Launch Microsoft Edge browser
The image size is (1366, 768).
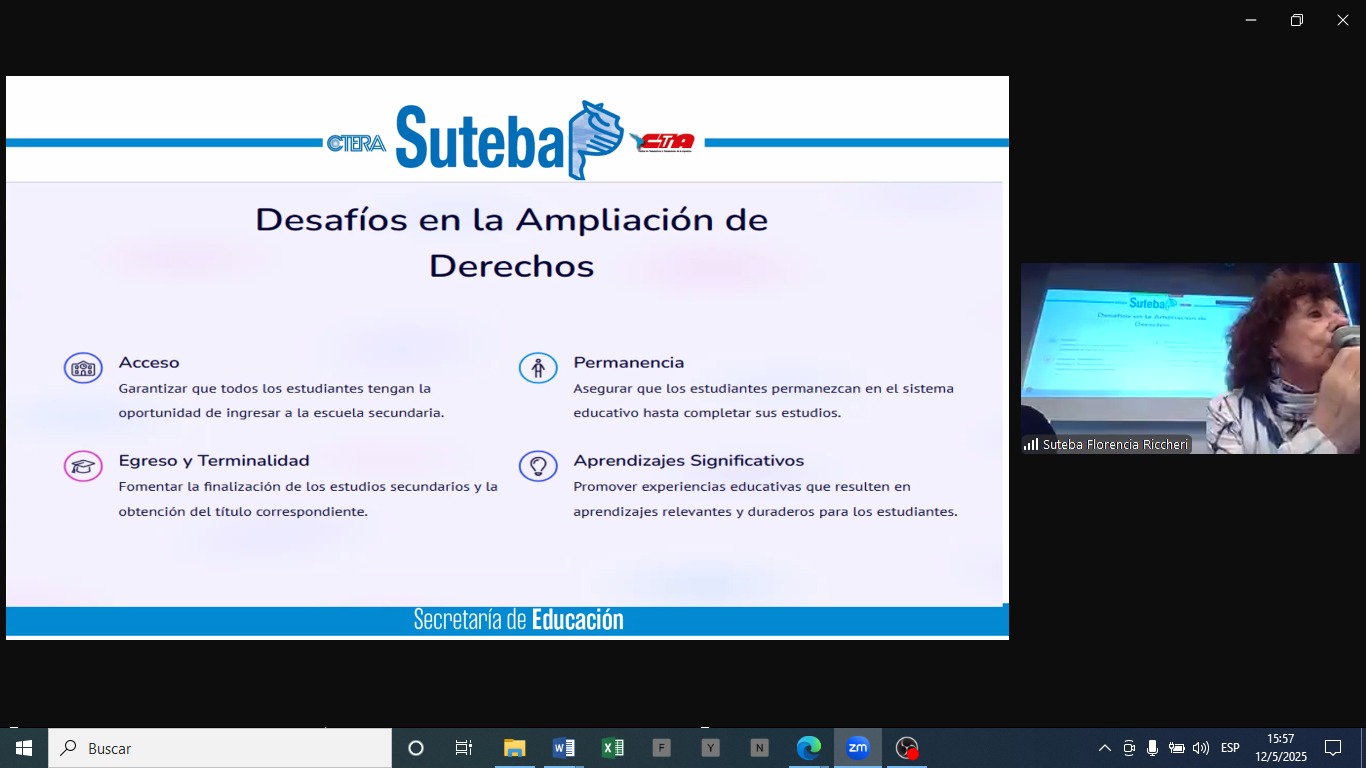(808, 748)
